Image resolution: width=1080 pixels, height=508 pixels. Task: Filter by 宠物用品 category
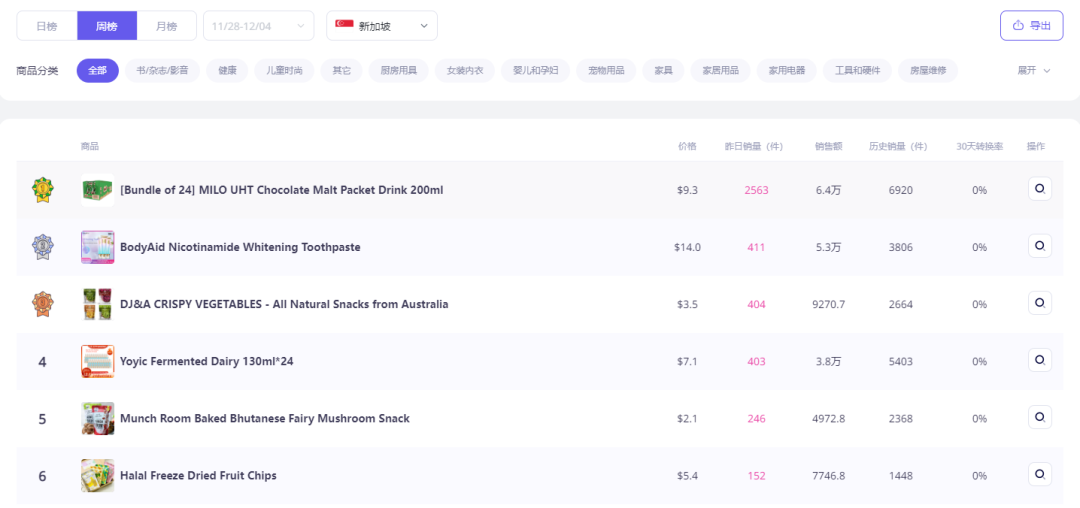pos(606,71)
